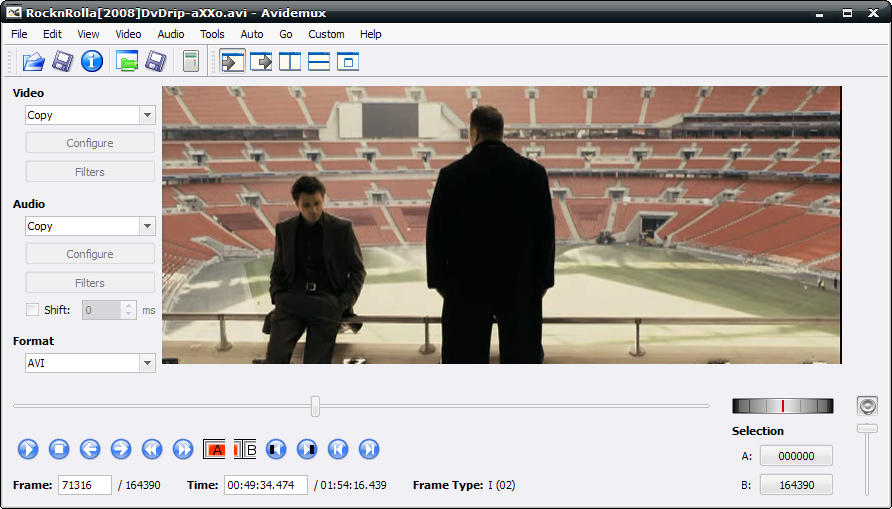This screenshot has width=892, height=509.
Task: Set selection marker B
Action: (245, 449)
